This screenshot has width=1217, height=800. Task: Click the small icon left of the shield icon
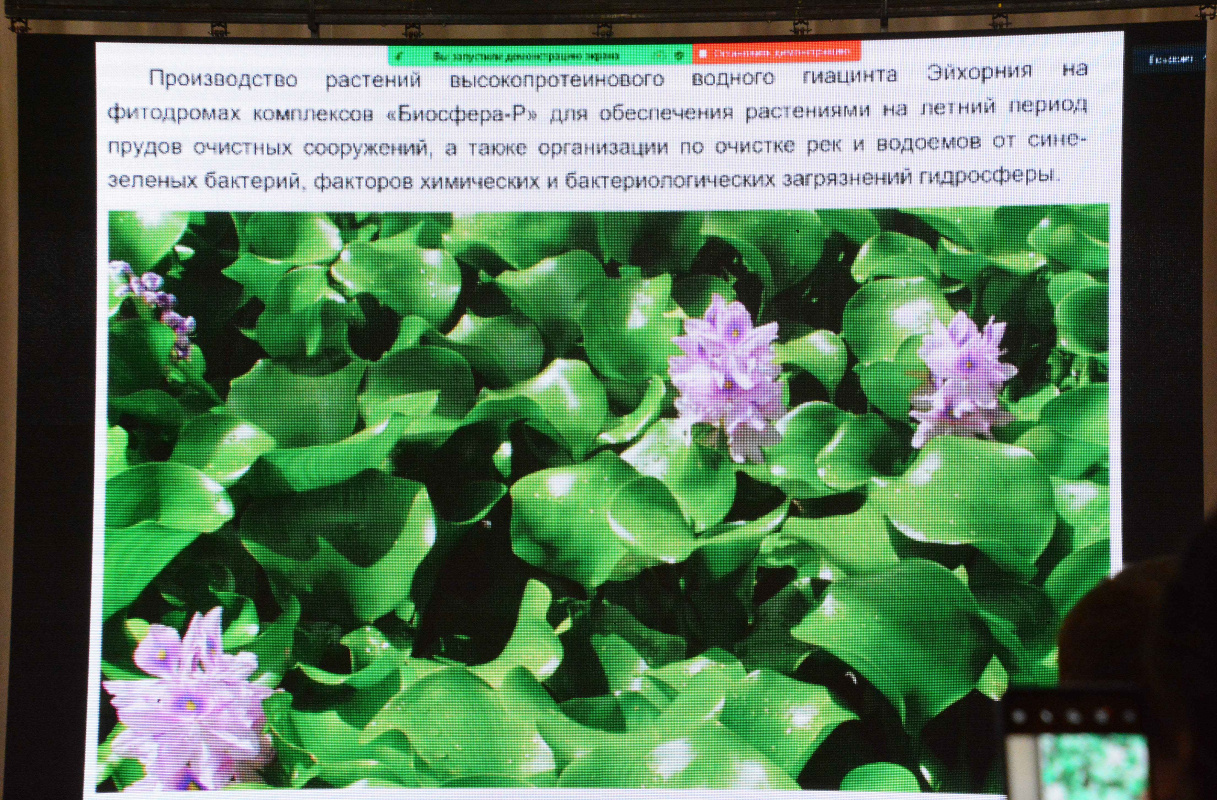pyautogui.click(x=660, y=54)
